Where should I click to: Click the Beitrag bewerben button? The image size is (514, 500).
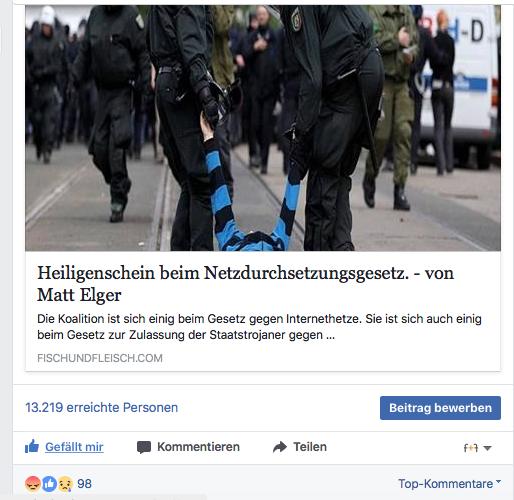440,408
